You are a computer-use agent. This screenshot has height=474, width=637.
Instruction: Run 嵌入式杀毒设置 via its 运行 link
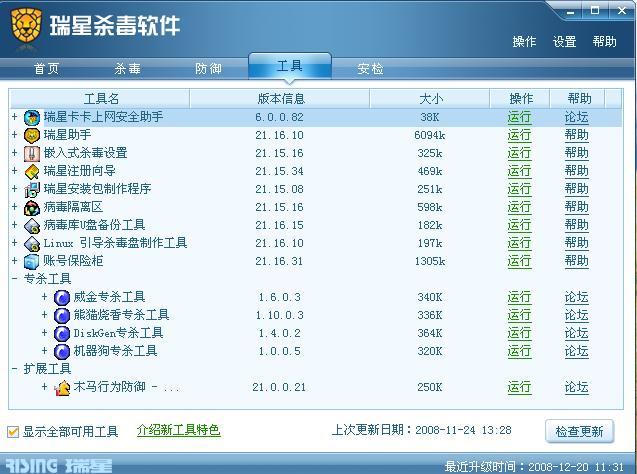click(519, 153)
